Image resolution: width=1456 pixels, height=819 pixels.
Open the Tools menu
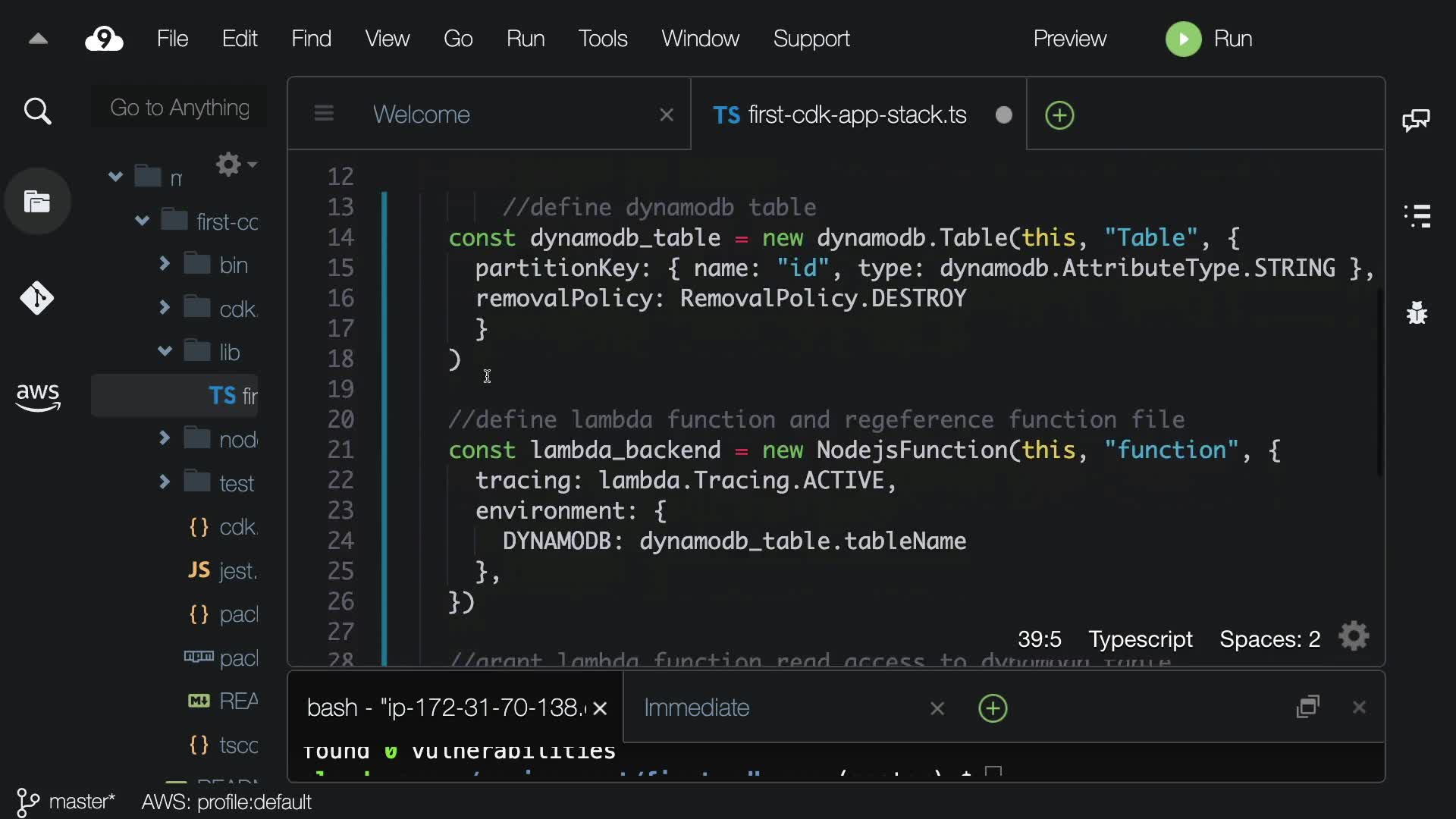click(x=602, y=39)
